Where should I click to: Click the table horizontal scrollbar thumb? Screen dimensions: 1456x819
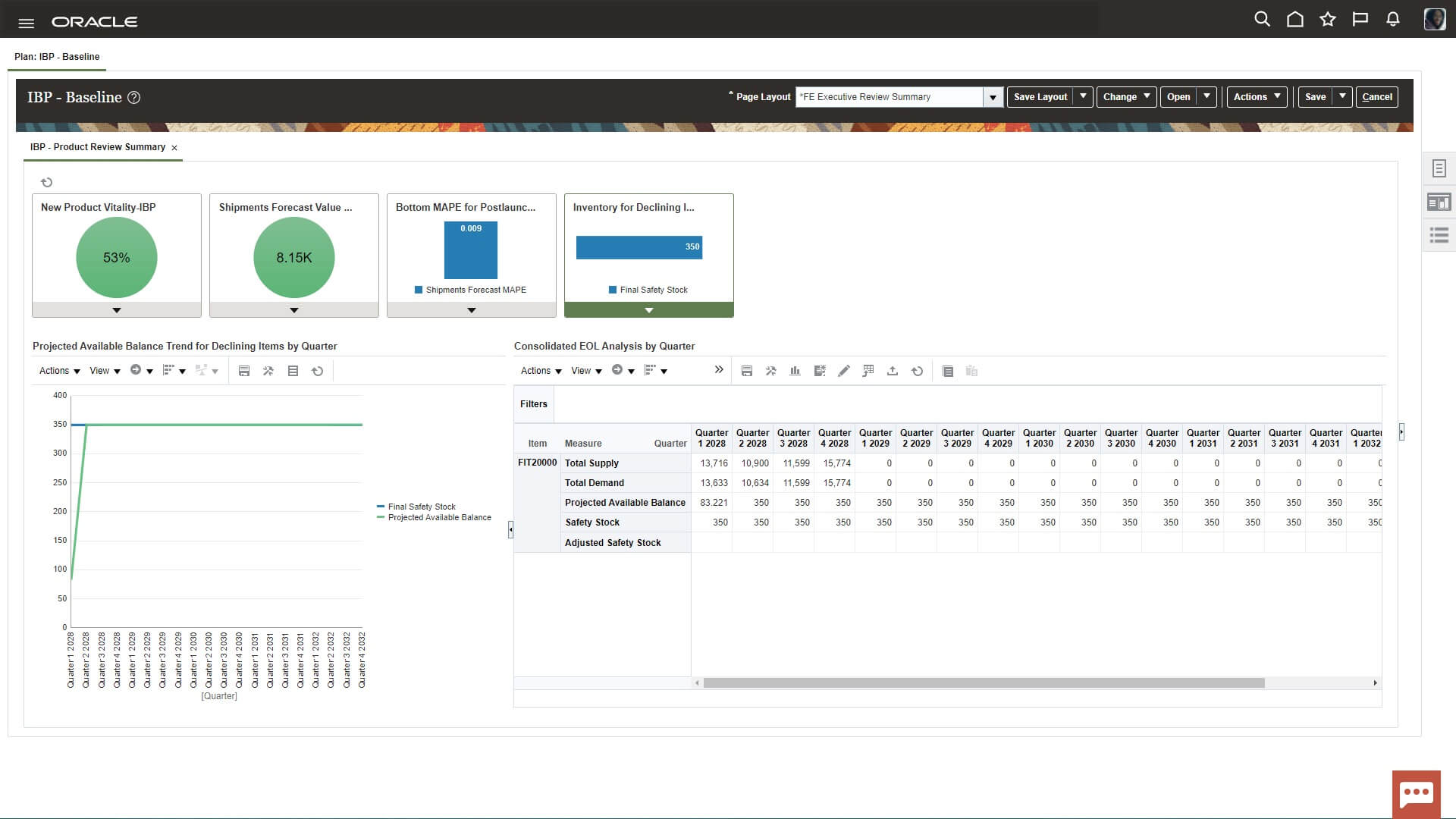[984, 683]
